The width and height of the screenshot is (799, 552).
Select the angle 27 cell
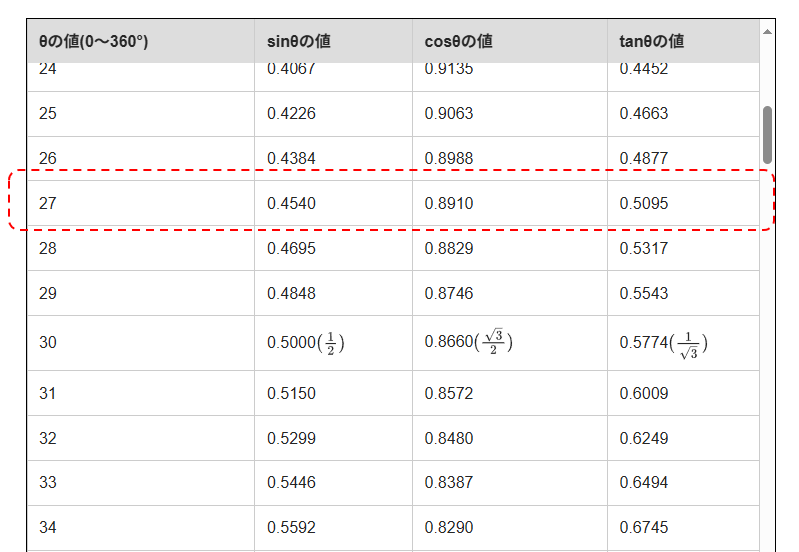point(48,203)
